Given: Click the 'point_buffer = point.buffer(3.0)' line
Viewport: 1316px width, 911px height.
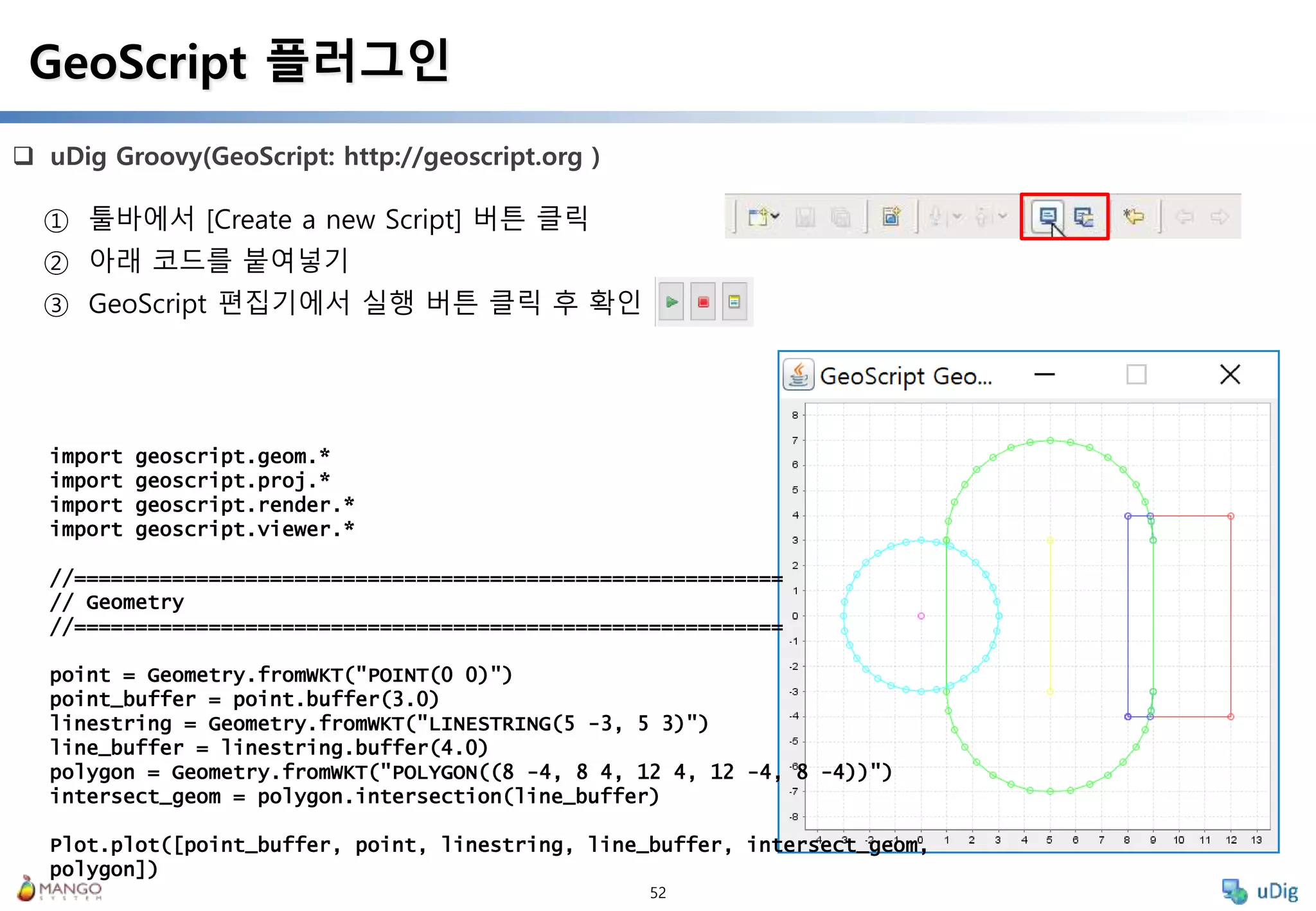Looking at the screenshot, I should click(x=244, y=698).
